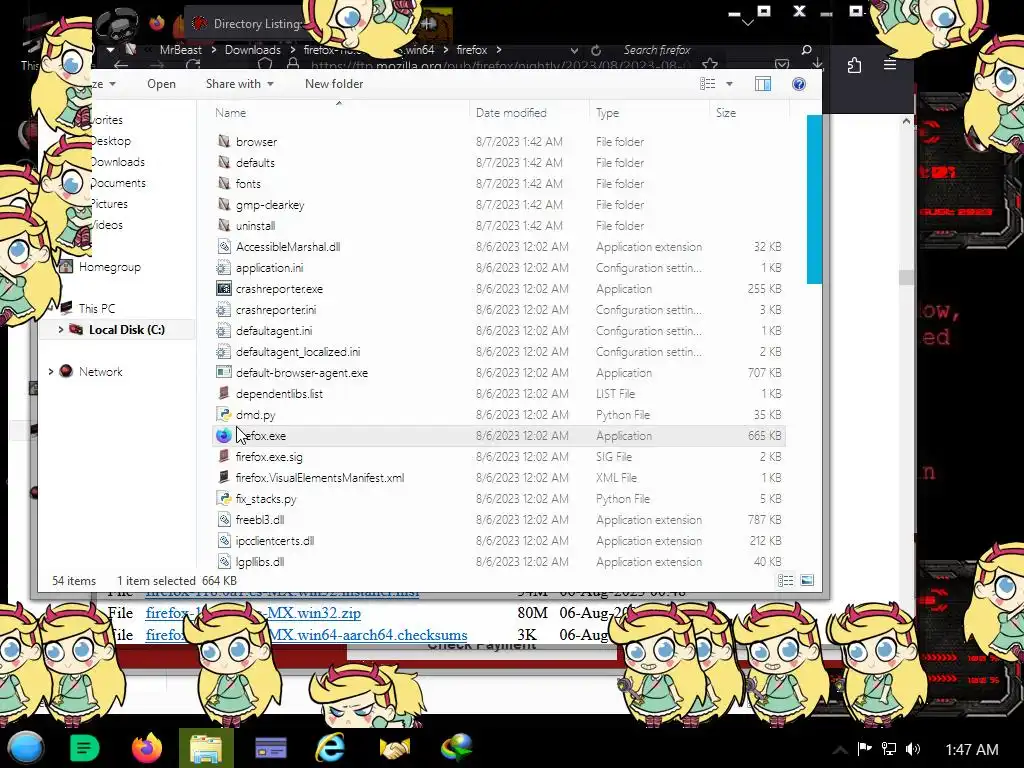Viewport: 1024px width, 768px height.
Task: Go to Downloads in breadcrumb path
Action: coord(252,50)
